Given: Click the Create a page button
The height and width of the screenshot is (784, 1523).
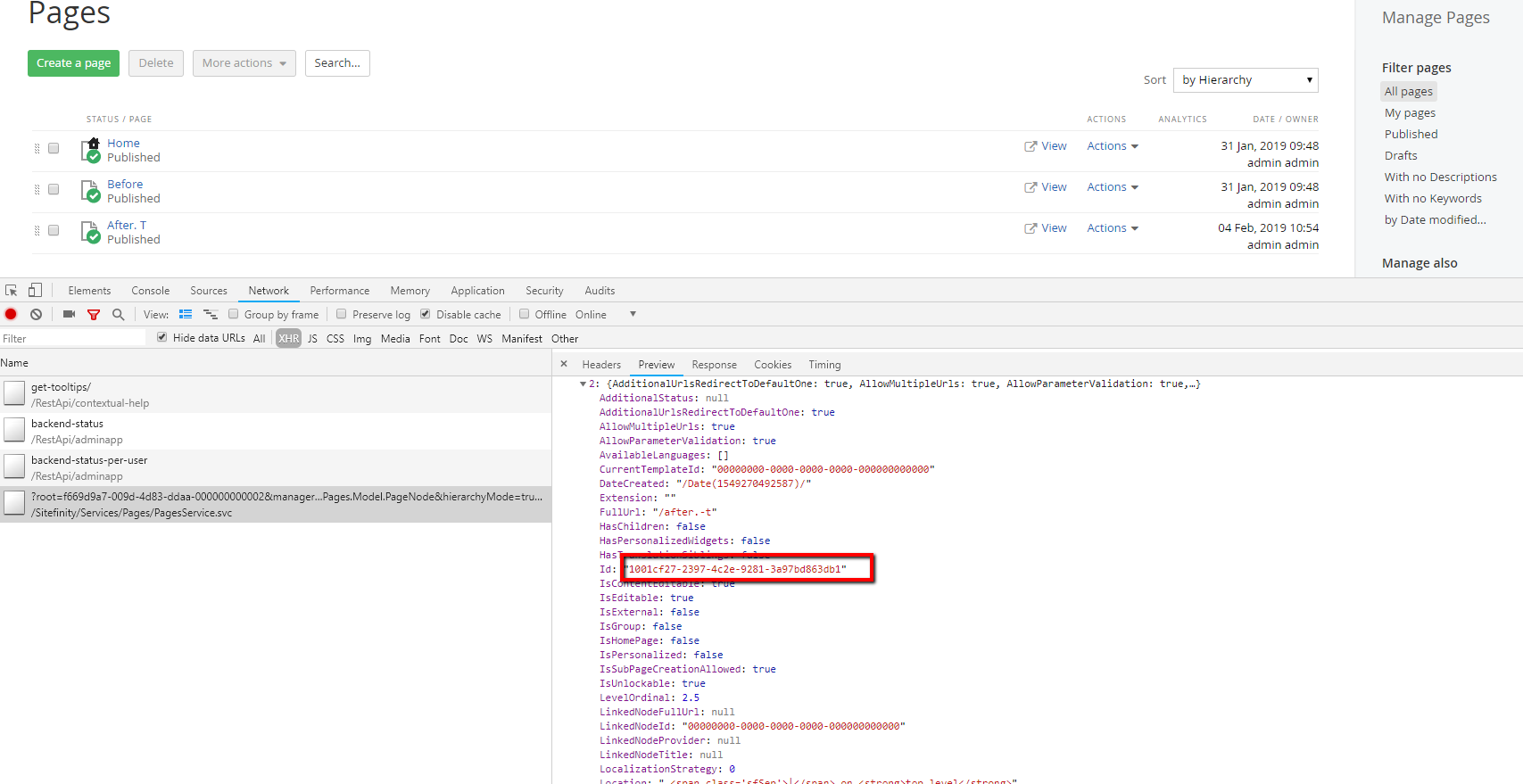Looking at the screenshot, I should click(74, 63).
